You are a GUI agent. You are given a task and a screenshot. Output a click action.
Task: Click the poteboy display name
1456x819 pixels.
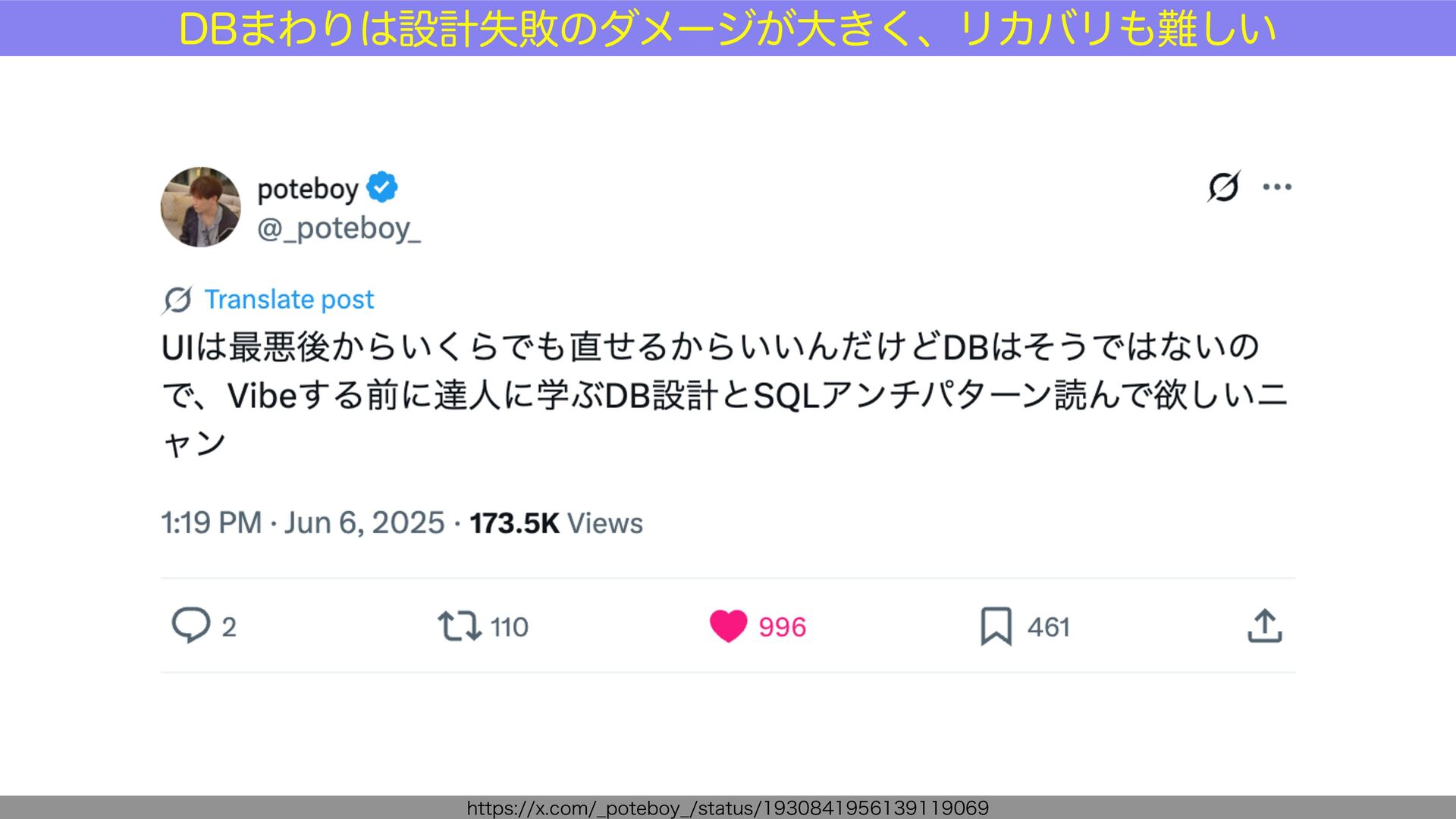point(308,189)
